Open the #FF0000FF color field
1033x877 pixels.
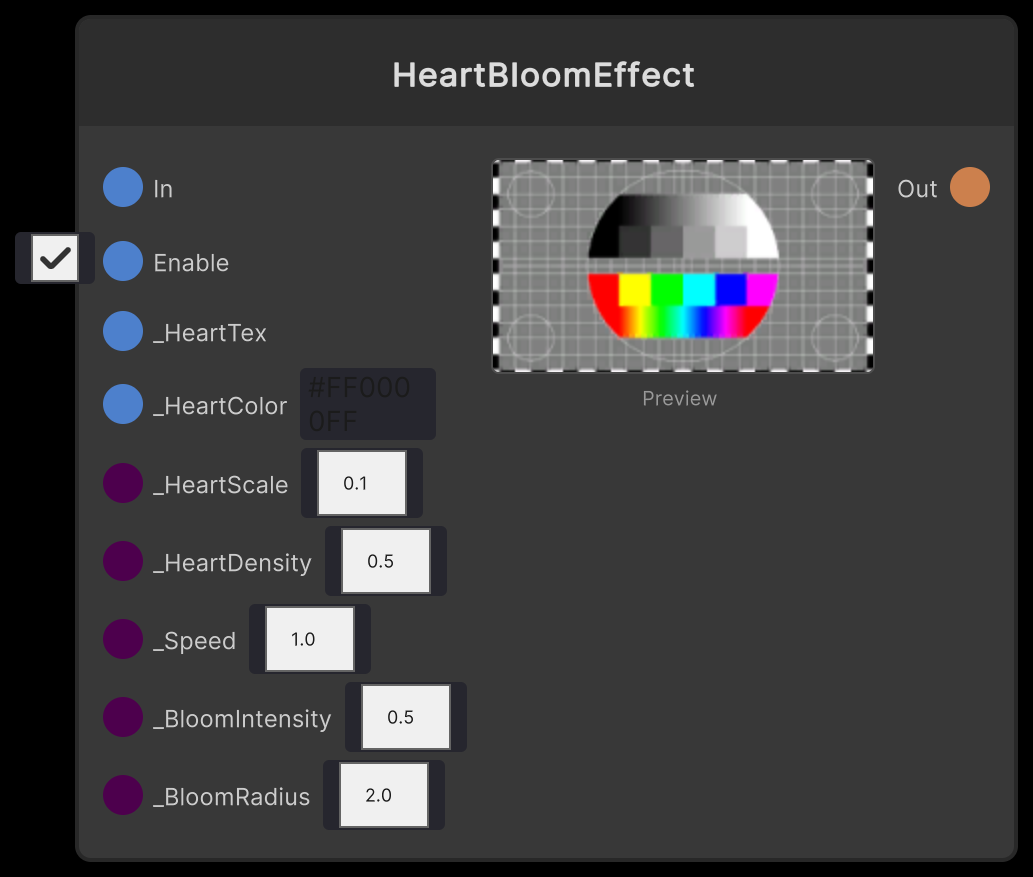pos(367,403)
